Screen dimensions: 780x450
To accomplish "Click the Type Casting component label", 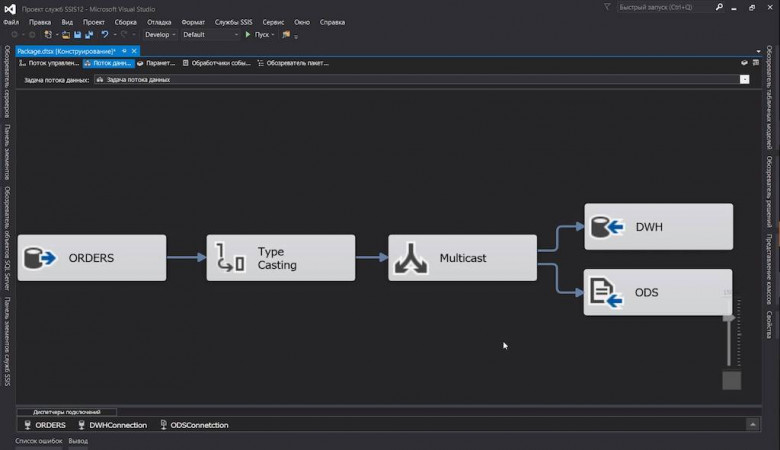I will [277, 258].
